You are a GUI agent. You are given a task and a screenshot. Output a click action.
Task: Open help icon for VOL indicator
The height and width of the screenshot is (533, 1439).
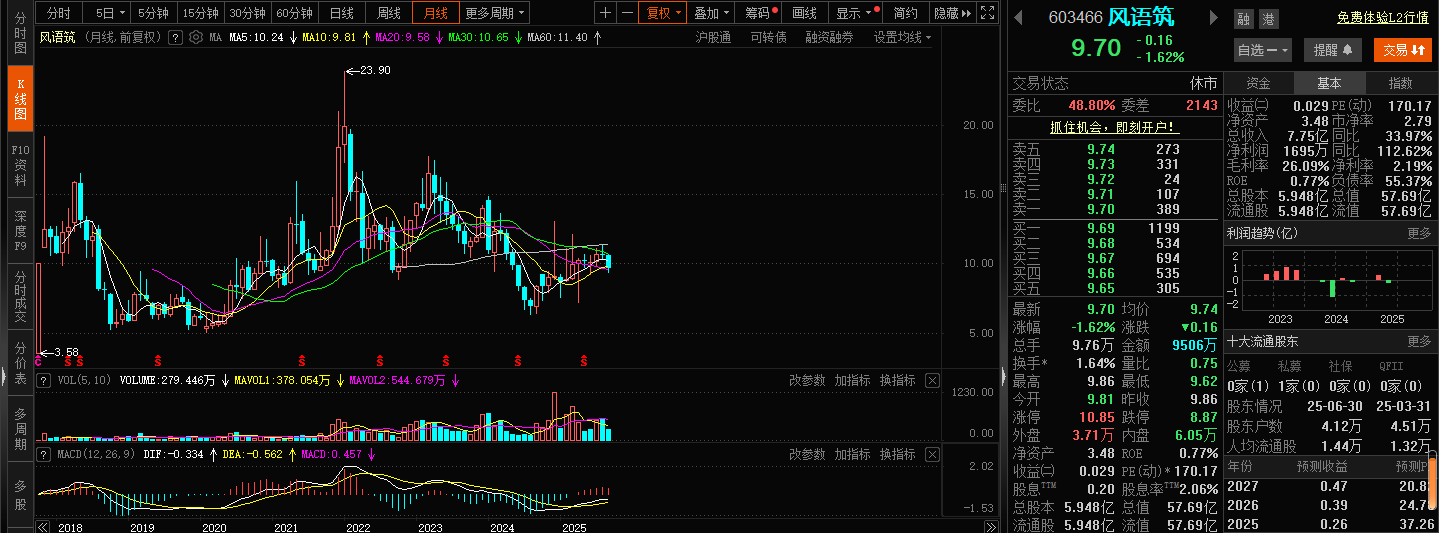click(x=43, y=380)
